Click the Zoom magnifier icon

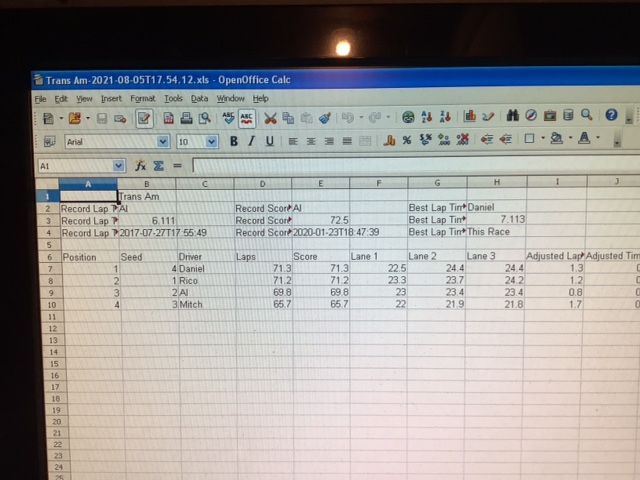[587, 115]
